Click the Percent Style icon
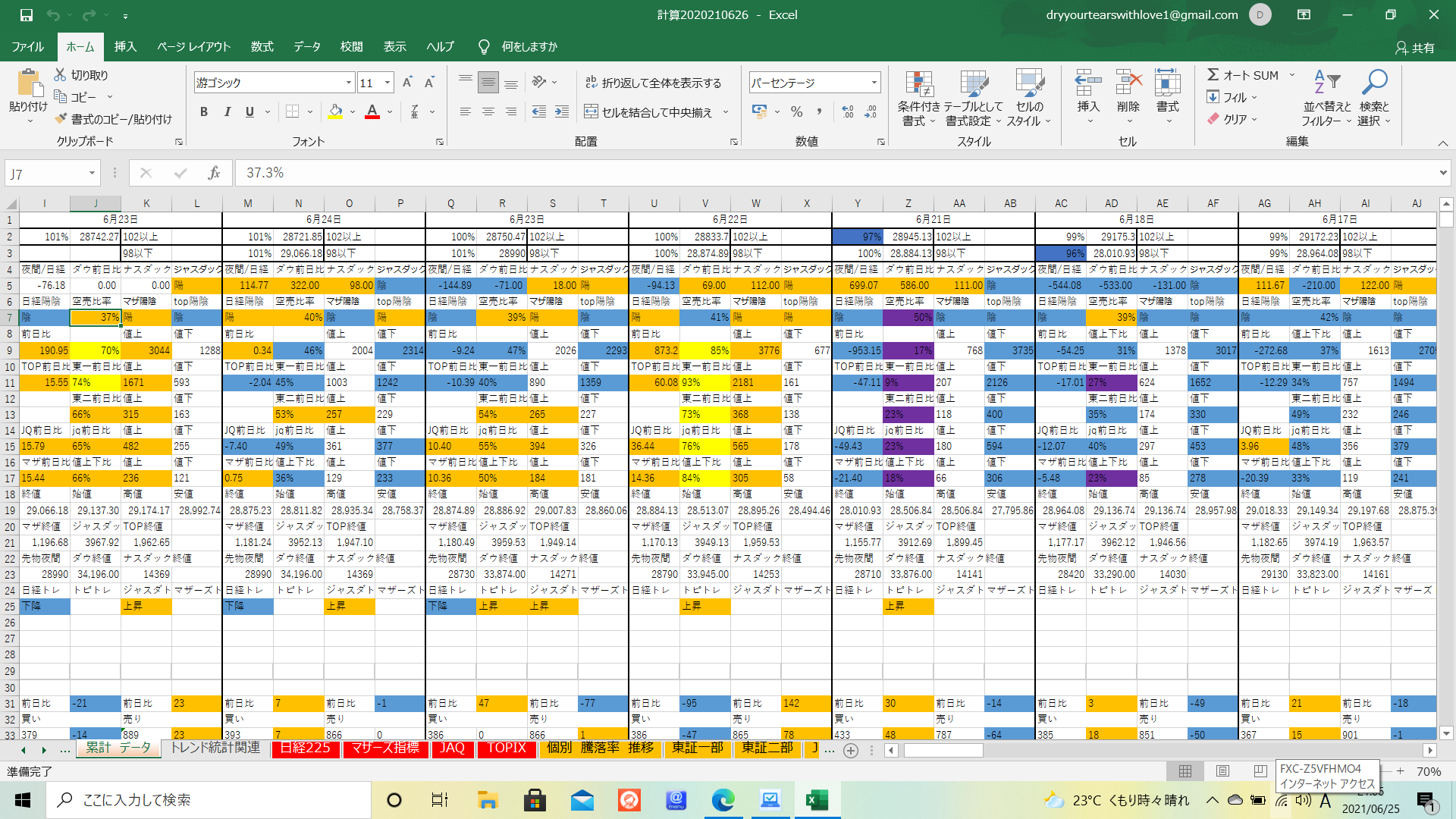The width and height of the screenshot is (1456, 819). 796,112
